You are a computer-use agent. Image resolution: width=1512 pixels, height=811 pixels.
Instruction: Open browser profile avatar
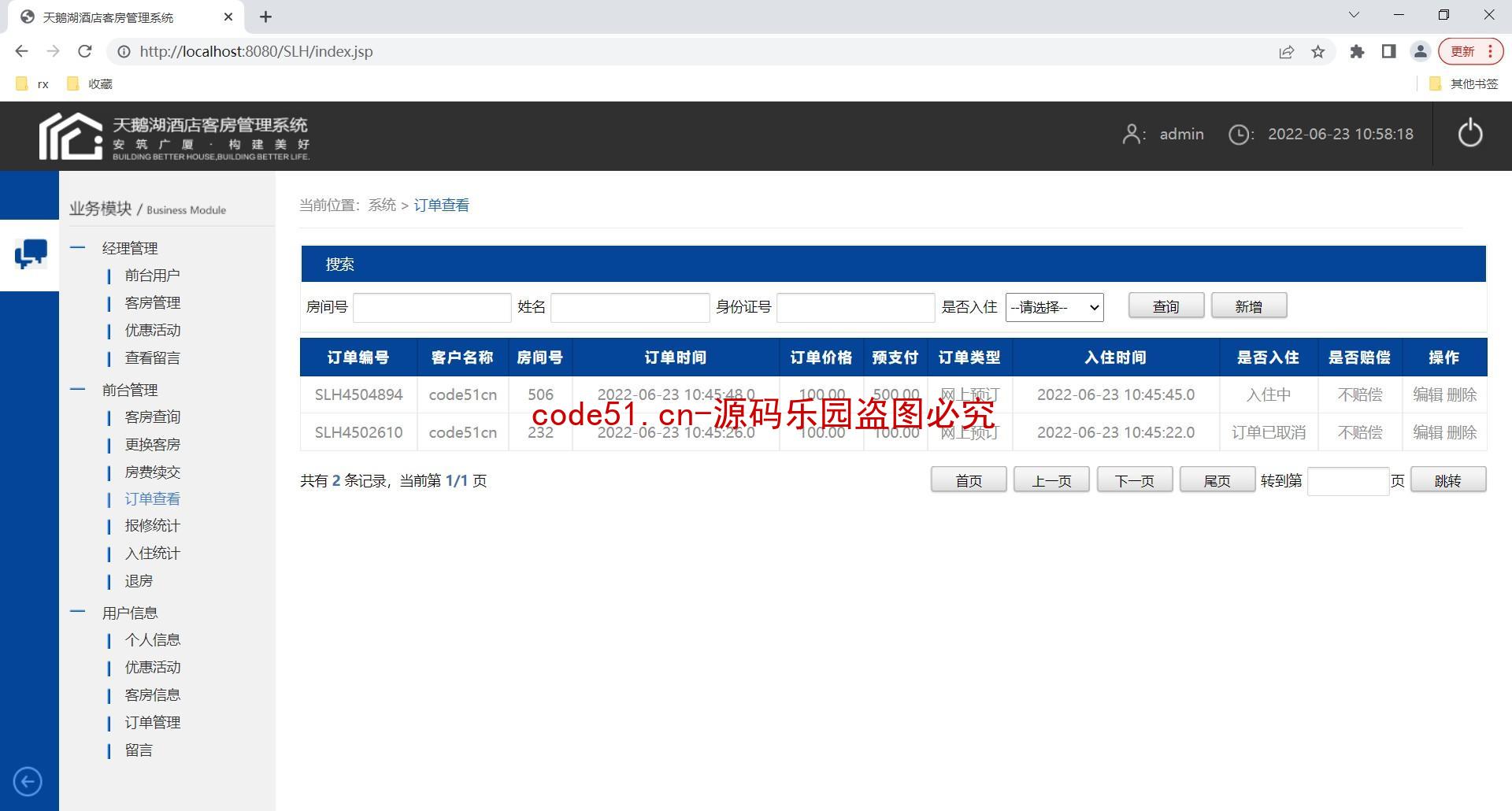point(1420,51)
